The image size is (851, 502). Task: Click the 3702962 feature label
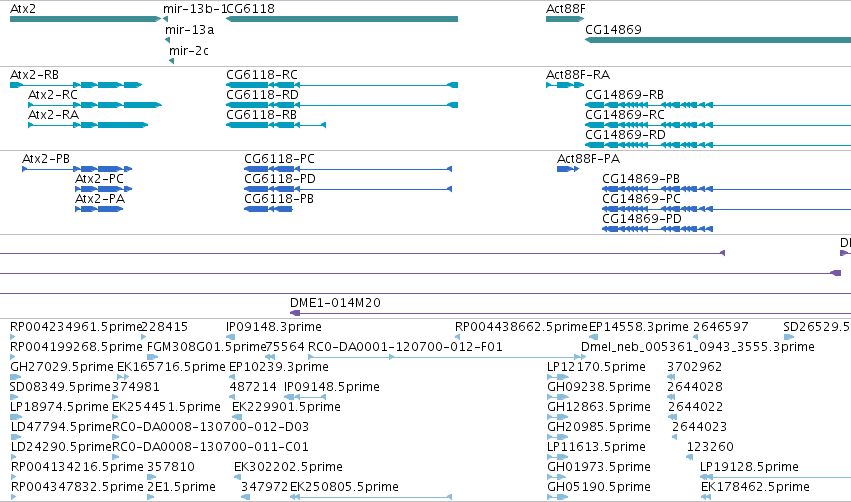695,367
